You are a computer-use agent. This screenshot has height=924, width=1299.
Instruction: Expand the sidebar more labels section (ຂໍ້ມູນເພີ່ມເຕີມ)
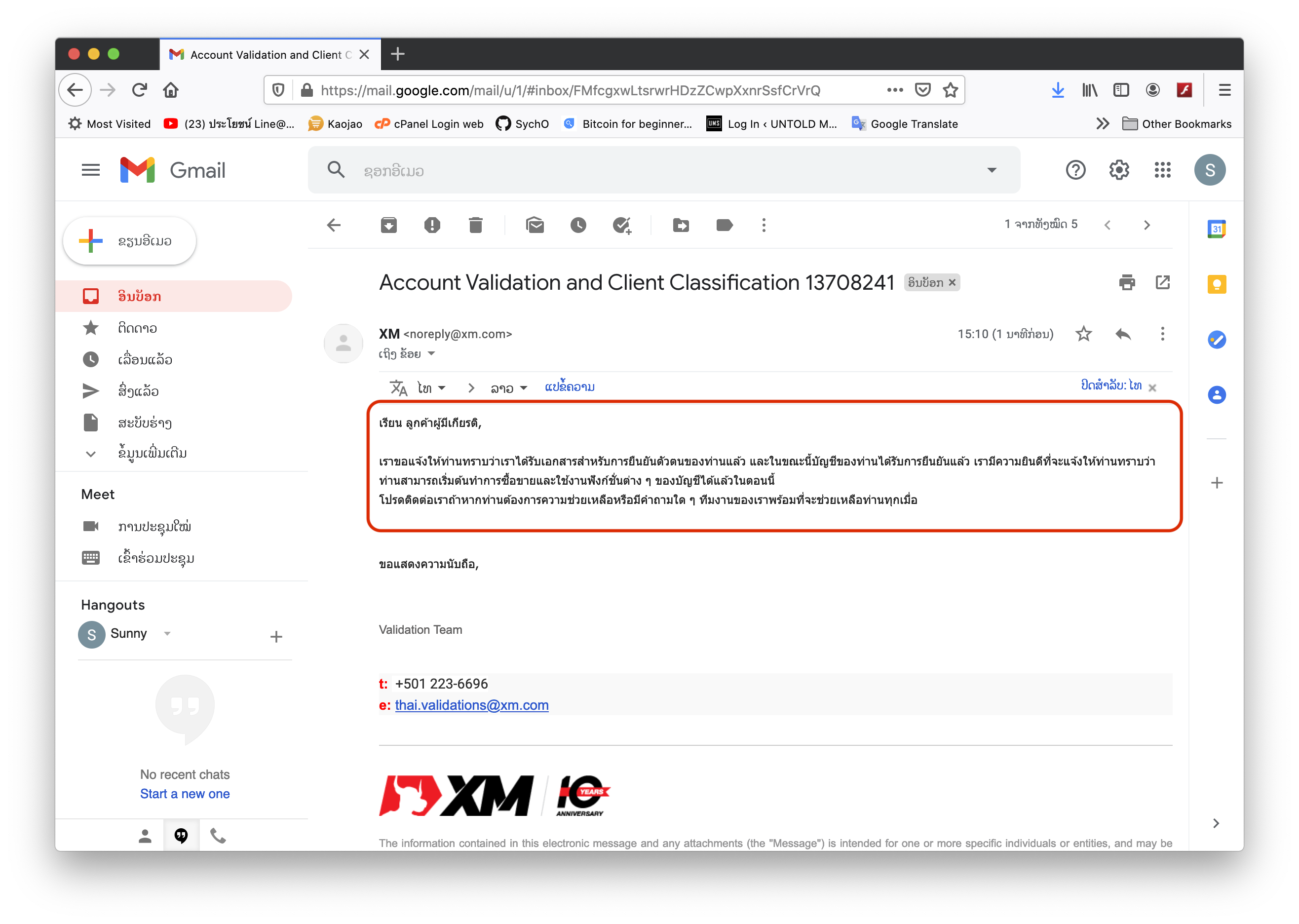point(153,454)
